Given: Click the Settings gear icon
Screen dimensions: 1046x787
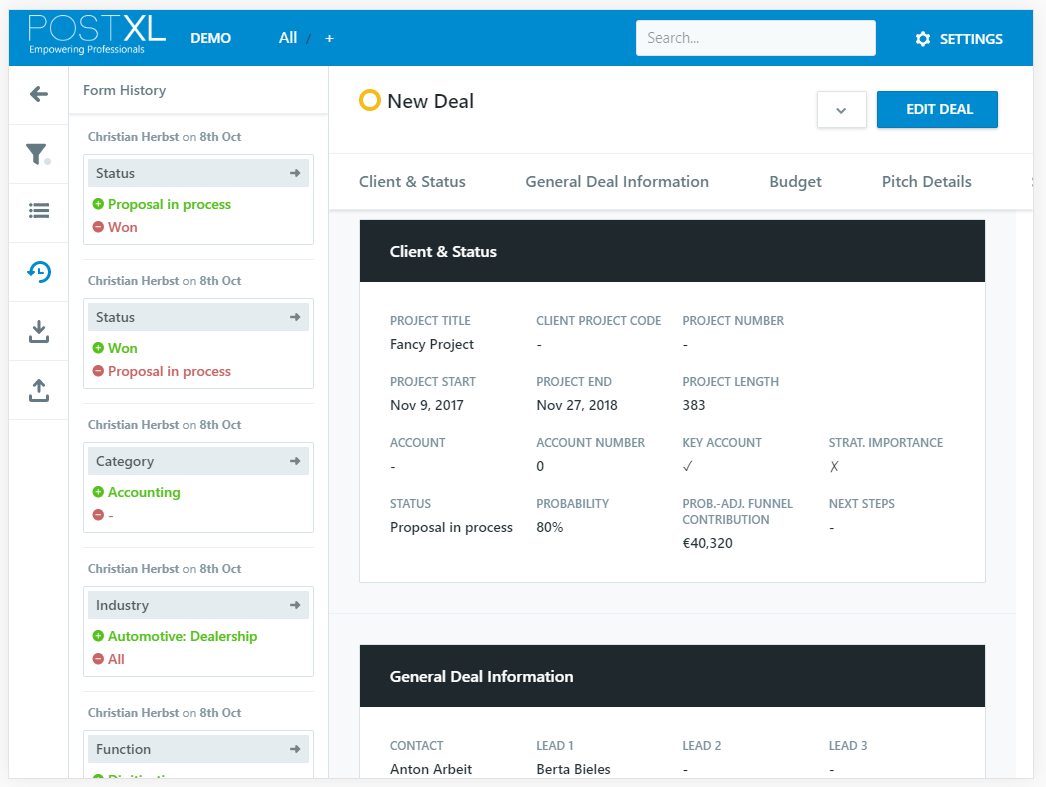Looking at the screenshot, I should [x=922, y=39].
